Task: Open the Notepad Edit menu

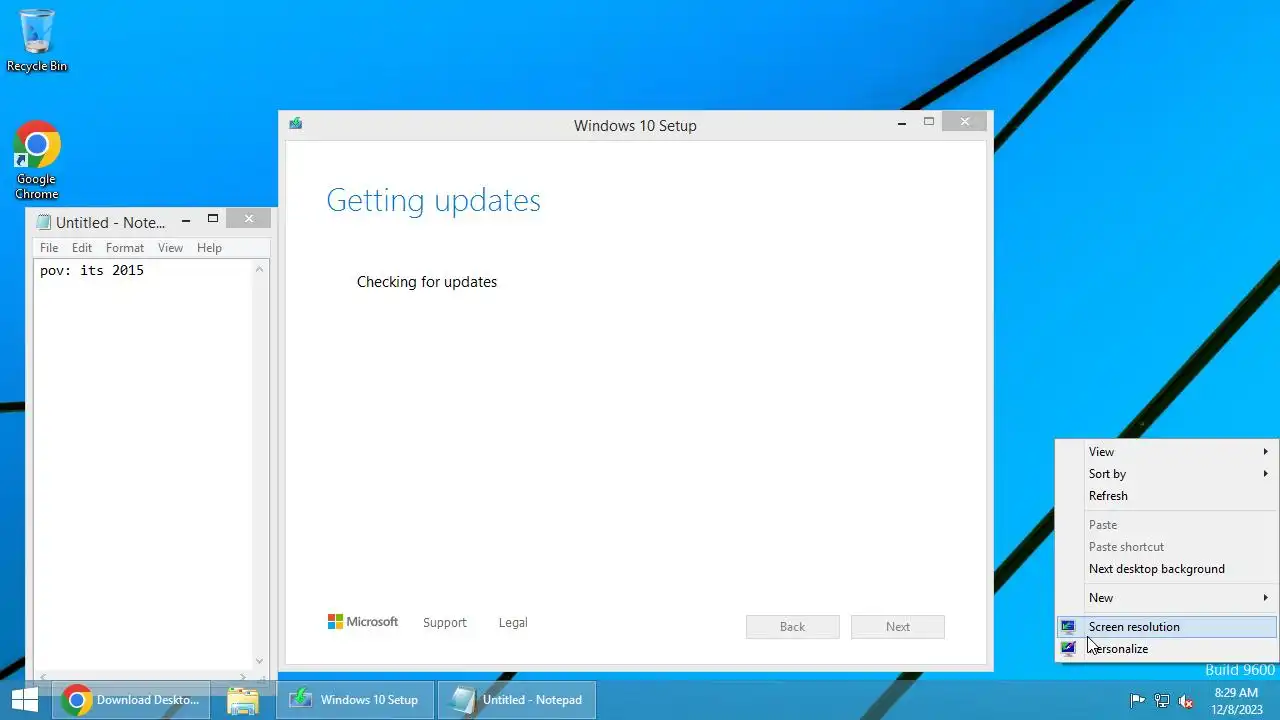Action: (82, 248)
